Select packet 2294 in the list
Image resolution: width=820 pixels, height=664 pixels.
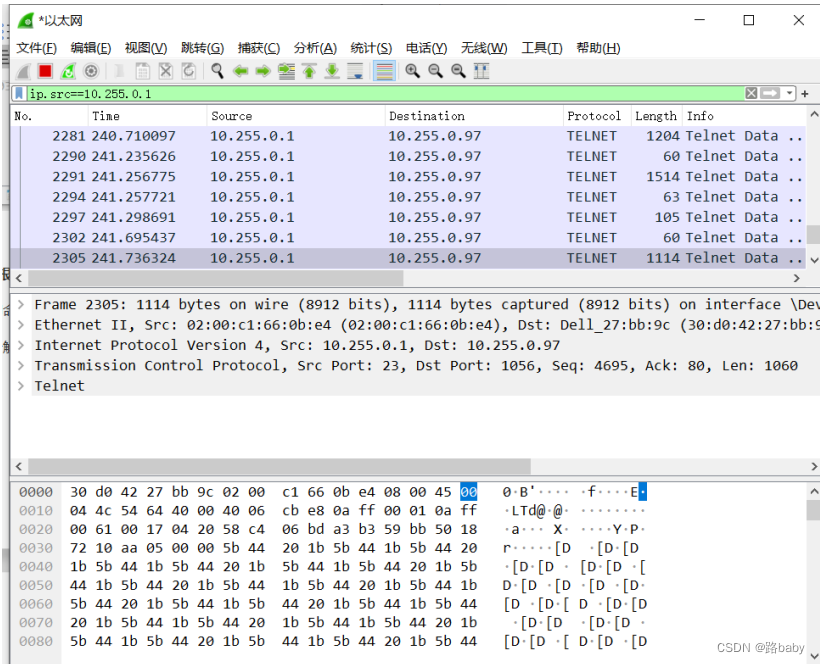(x=408, y=197)
